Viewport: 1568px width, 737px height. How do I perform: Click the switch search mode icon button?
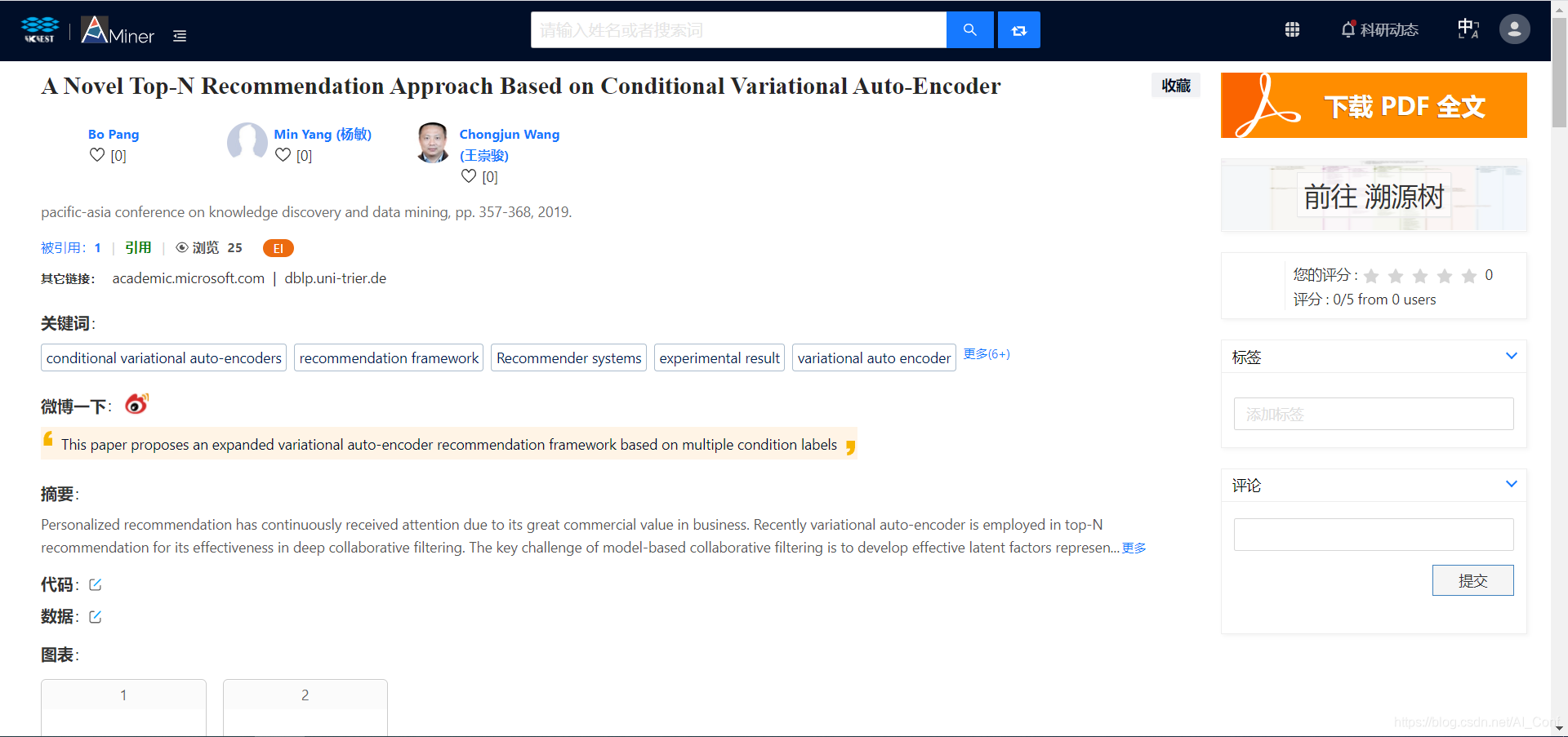coord(1019,30)
